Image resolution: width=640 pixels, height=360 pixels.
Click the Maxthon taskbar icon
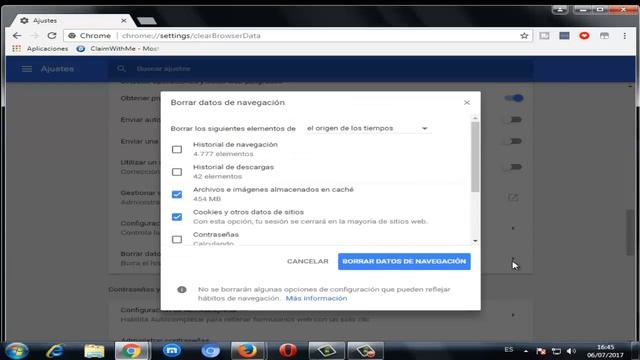point(171,351)
